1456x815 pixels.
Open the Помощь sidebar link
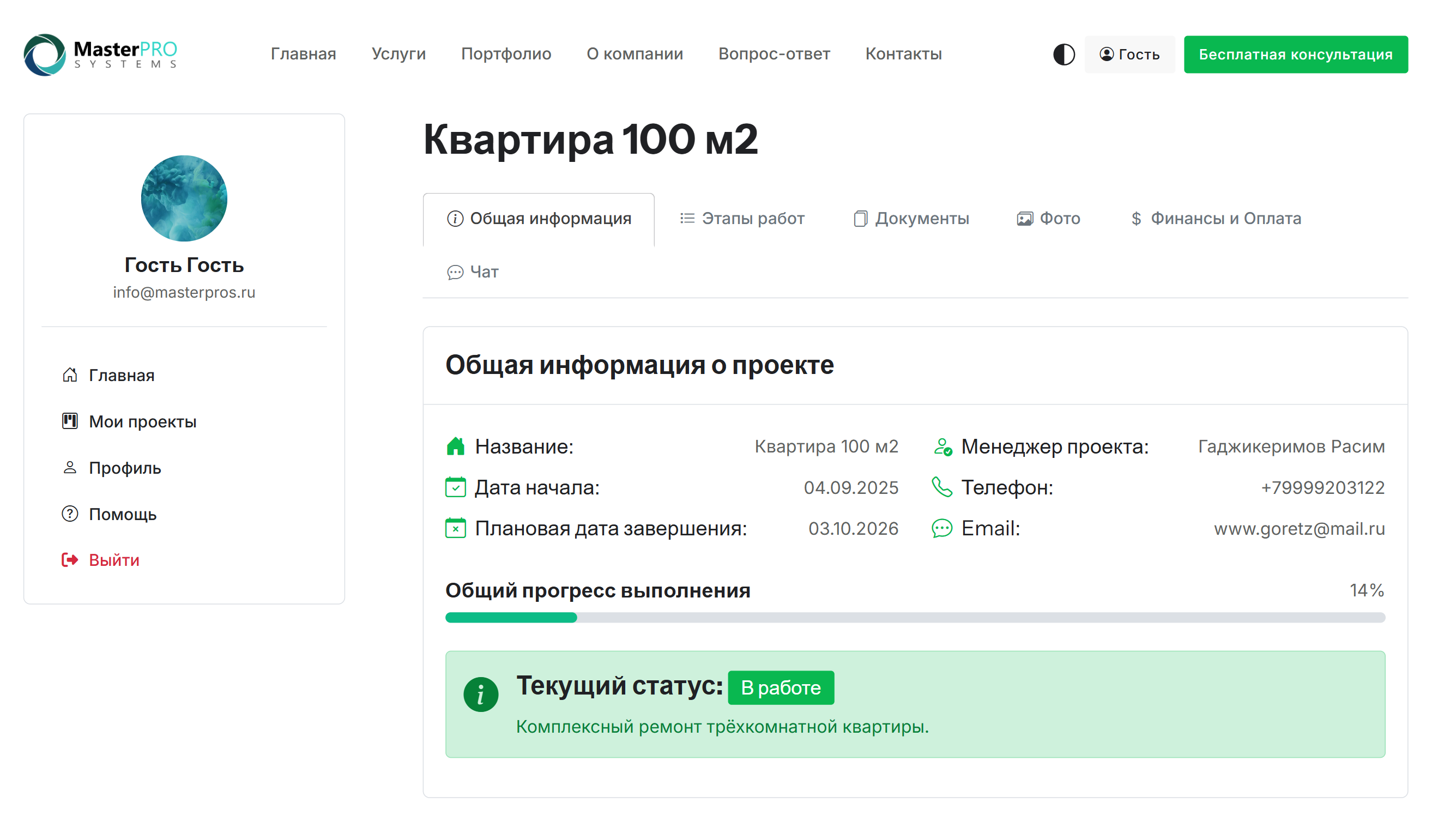[123, 514]
